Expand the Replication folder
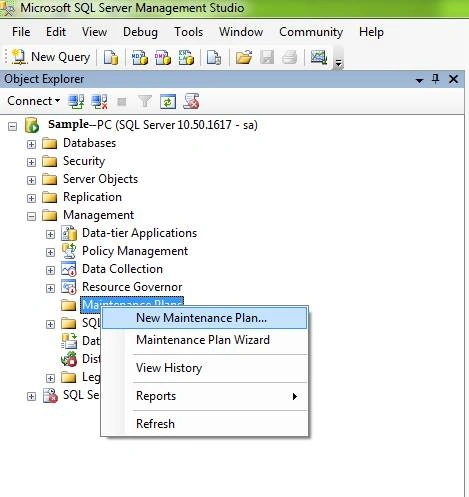Screen dimensions: 469x497 tap(31, 198)
